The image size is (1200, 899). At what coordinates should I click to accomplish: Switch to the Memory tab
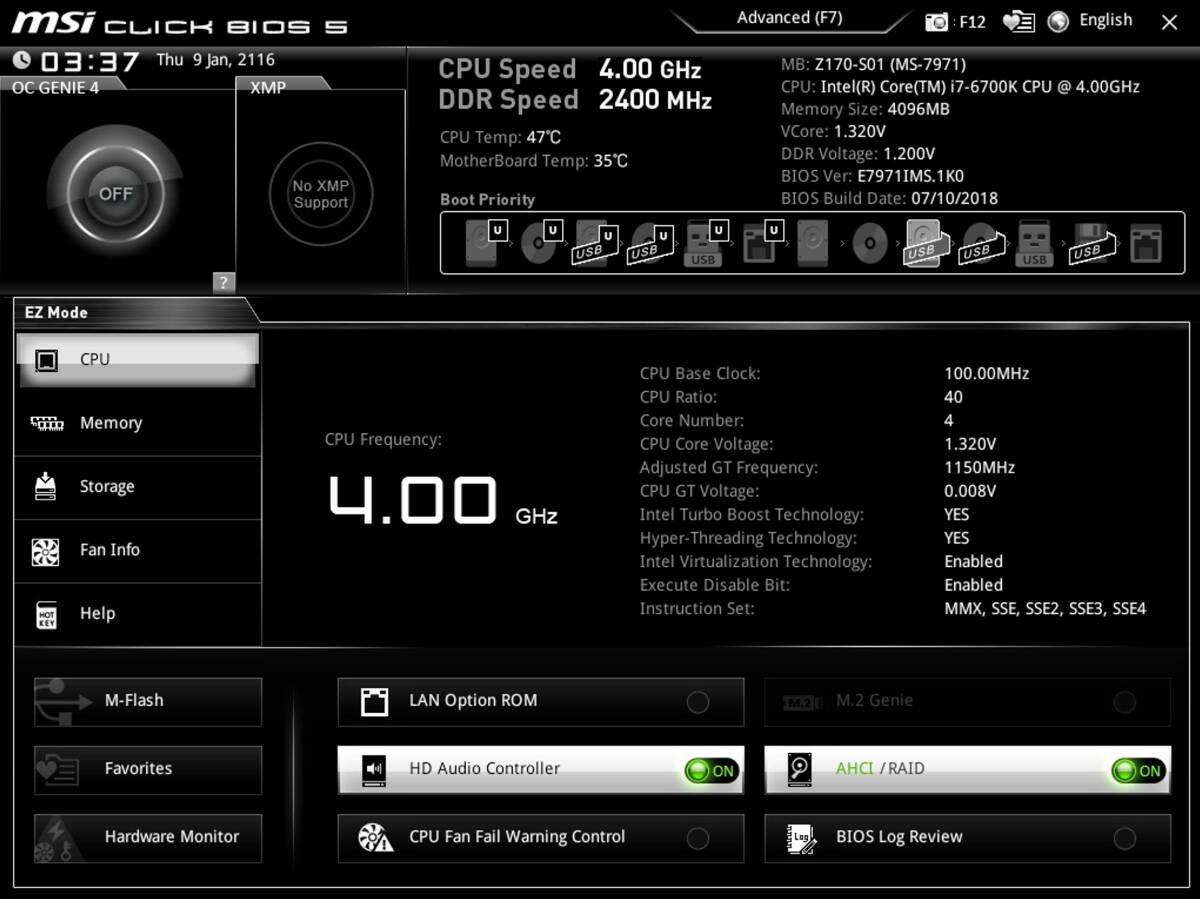point(138,423)
